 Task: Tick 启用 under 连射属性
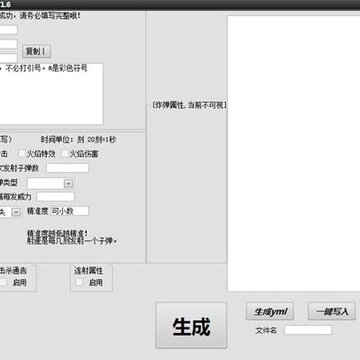pos(79,282)
